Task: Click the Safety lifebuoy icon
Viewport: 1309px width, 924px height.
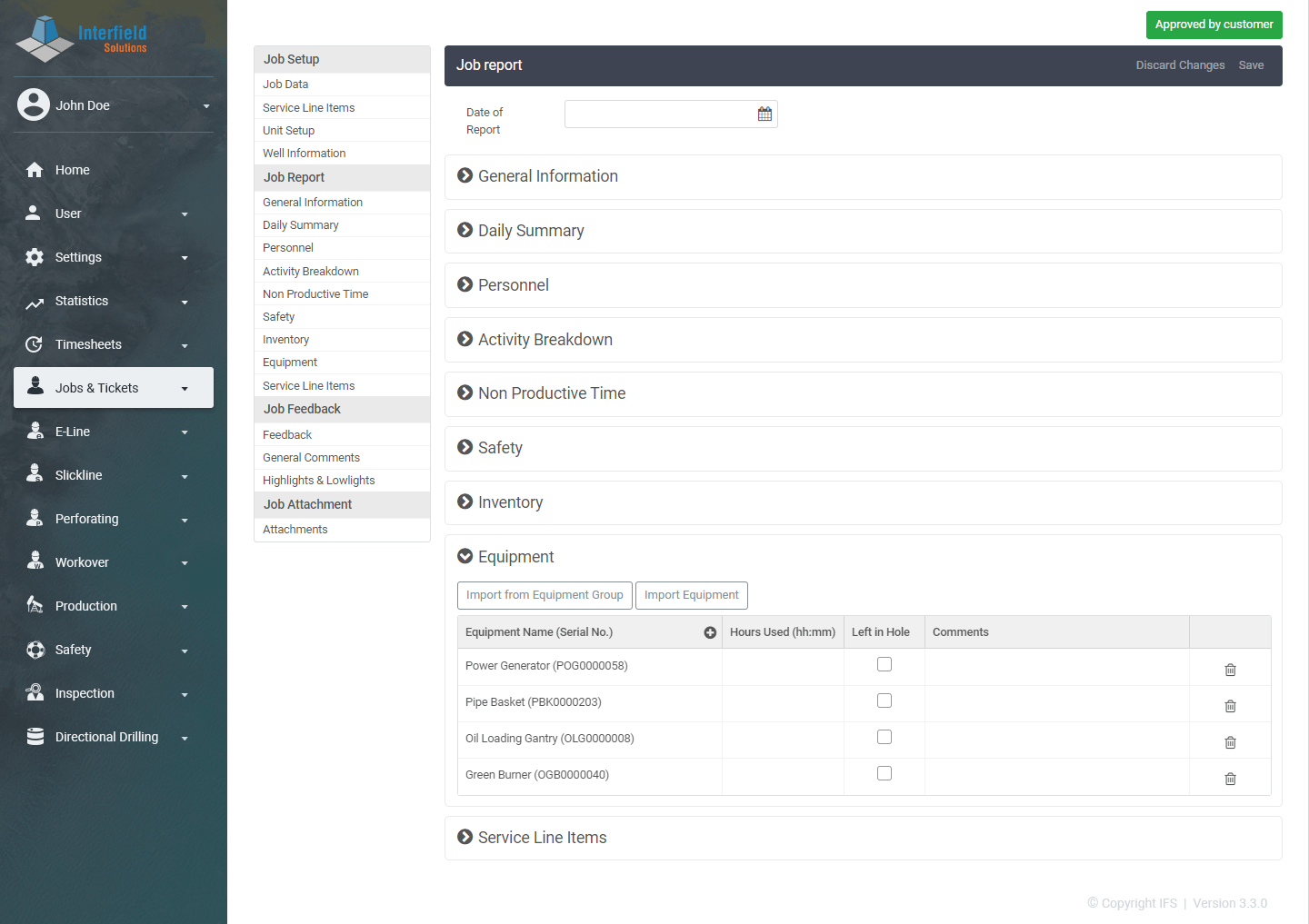Action: [x=35, y=650]
